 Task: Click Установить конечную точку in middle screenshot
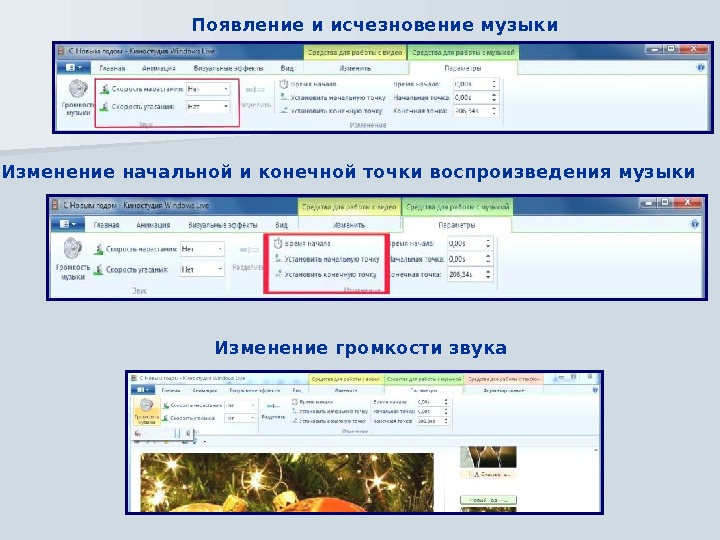325,275
